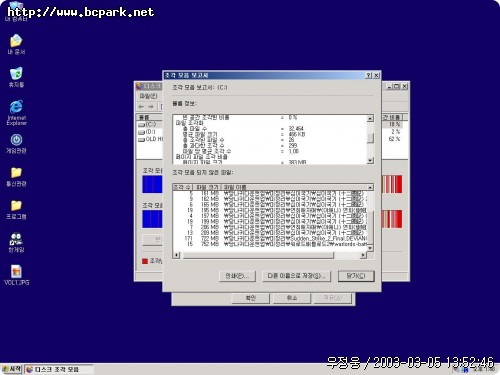The image size is (500, 375).
Task: Click the 32,464 total files value
Action: coord(296,128)
